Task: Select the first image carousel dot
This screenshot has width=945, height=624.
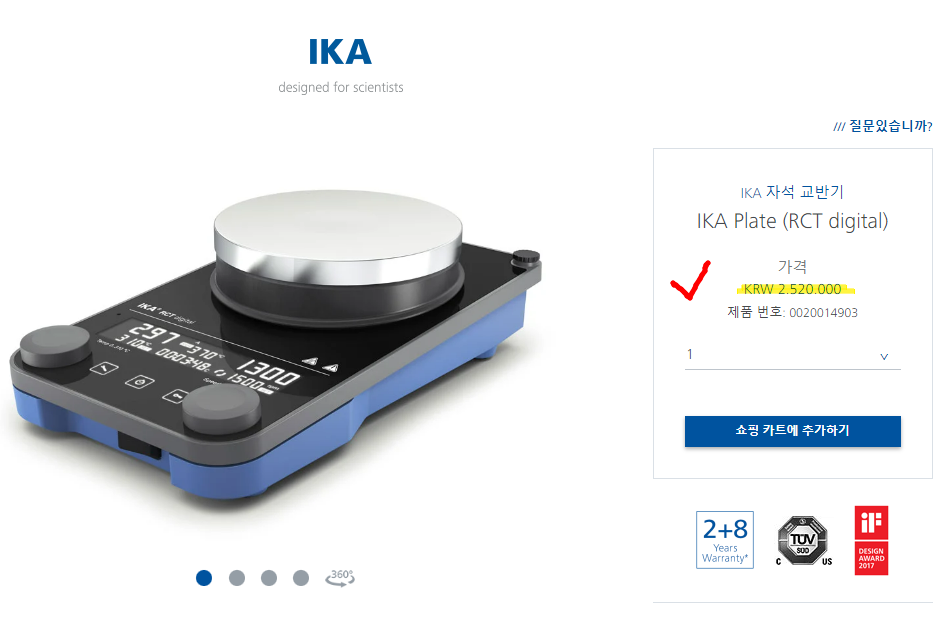Action: pyautogui.click(x=204, y=578)
